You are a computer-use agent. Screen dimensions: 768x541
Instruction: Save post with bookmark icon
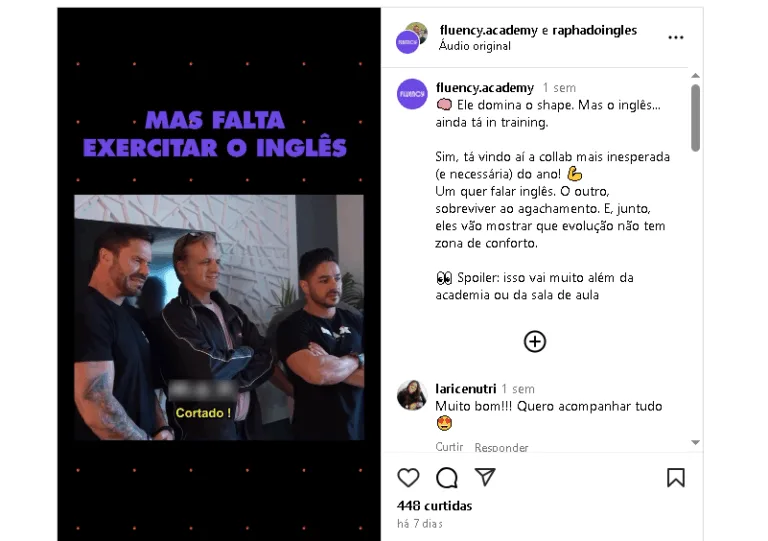pos(675,477)
